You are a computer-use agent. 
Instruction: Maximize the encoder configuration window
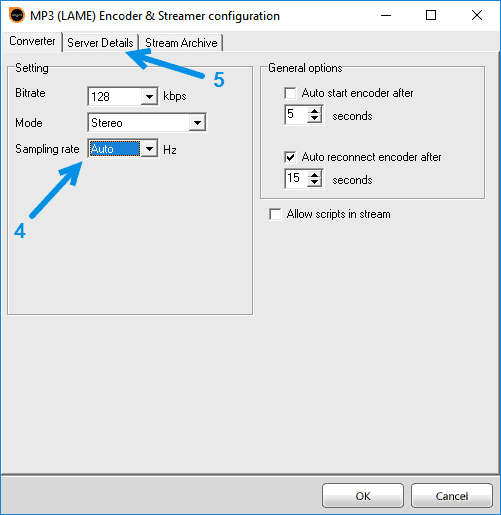pyautogui.click(x=431, y=15)
